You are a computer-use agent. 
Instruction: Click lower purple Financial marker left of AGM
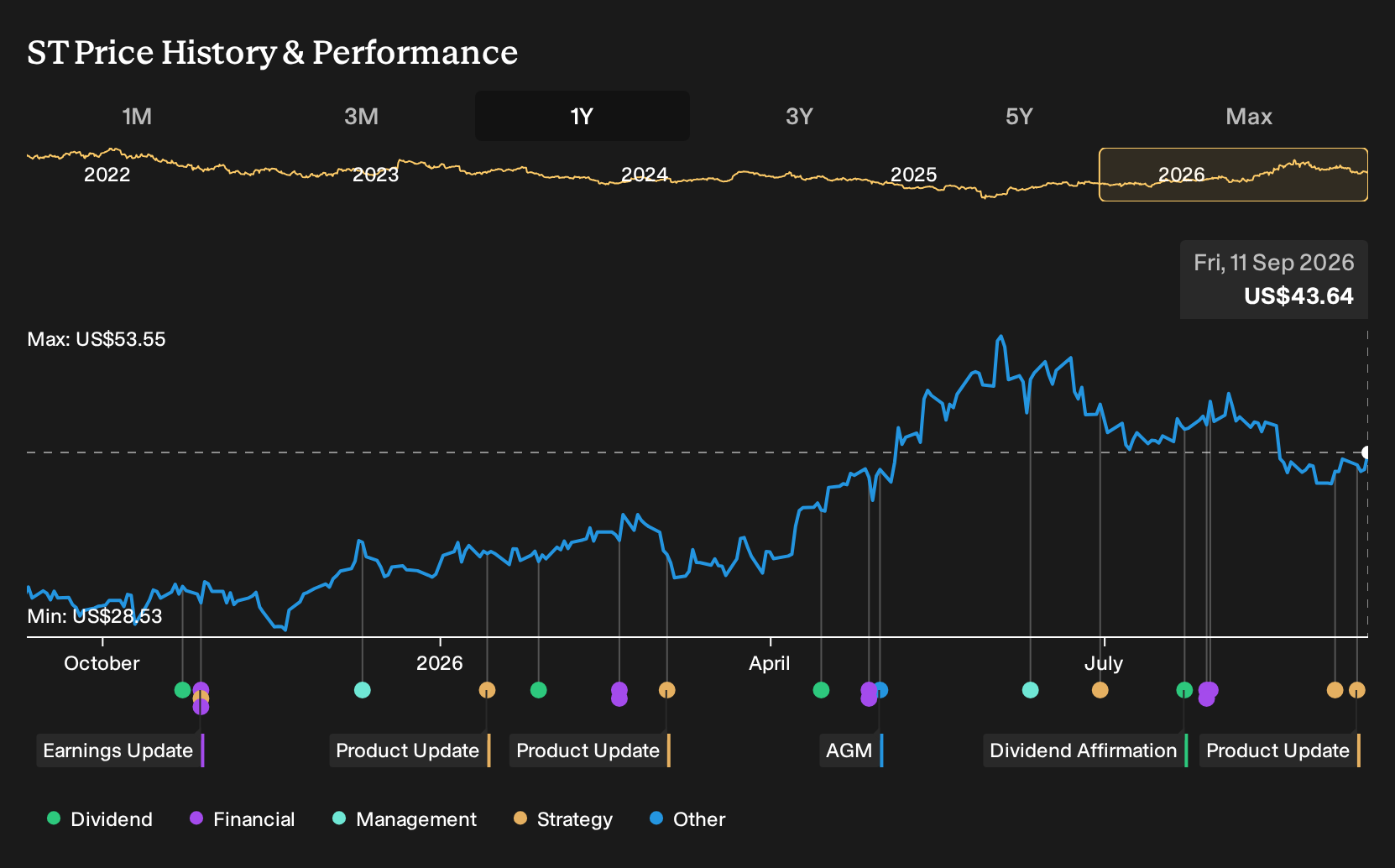[869, 698]
